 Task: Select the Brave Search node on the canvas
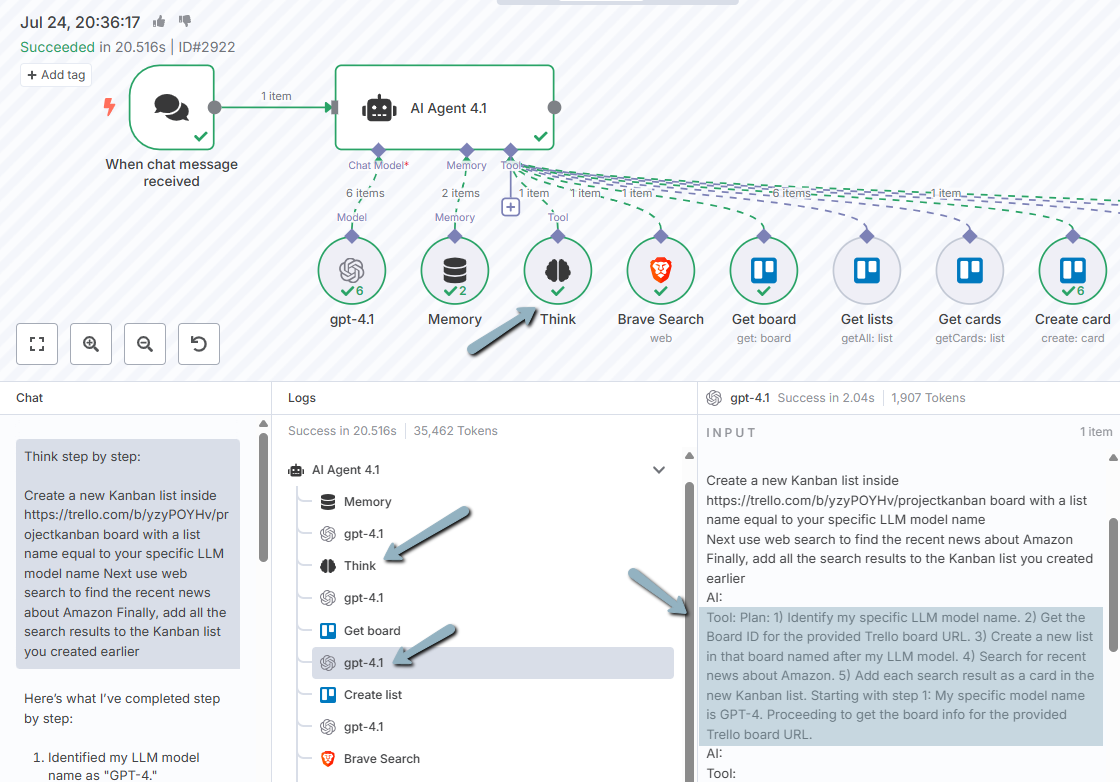661,271
